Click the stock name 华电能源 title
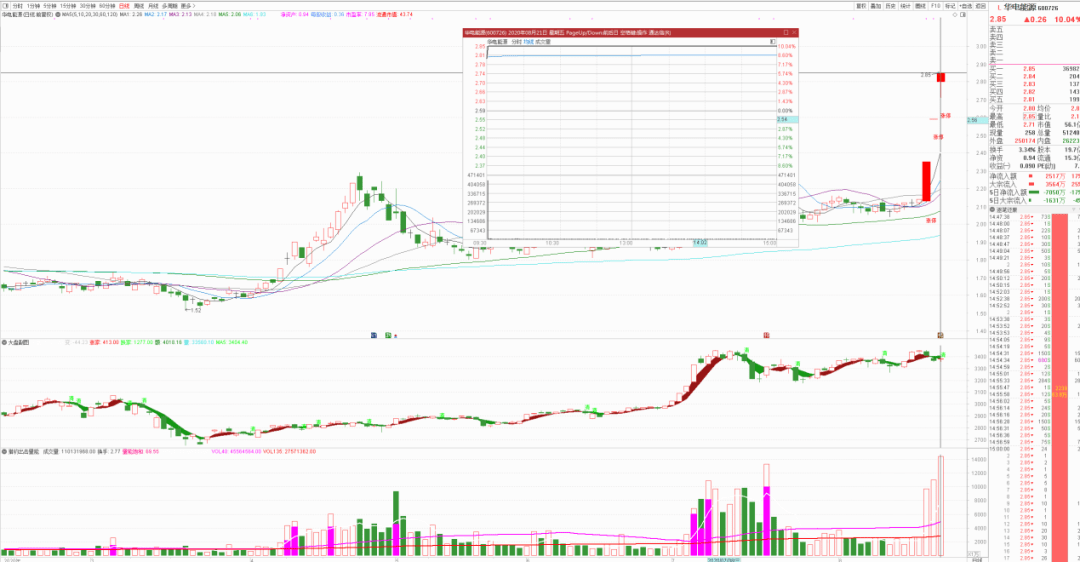 coord(1019,7)
